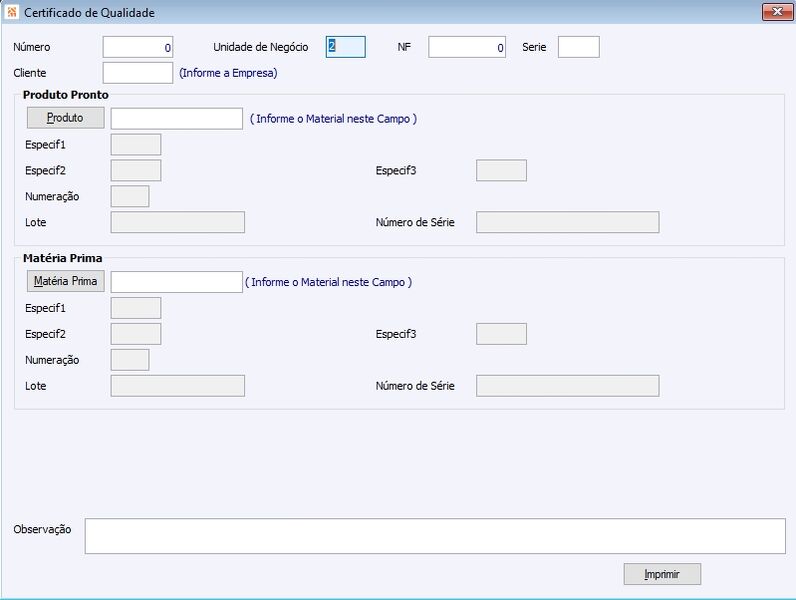Click Numeração field in Produto Pronto
The width and height of the screenshot is (796, 600).
(x=130, y=196)
